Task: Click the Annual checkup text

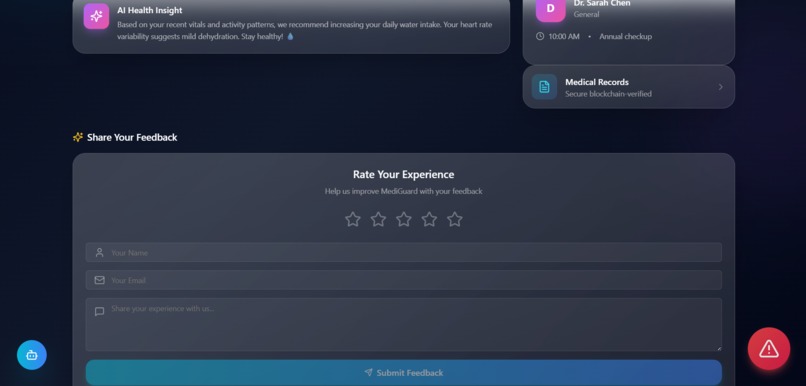Action: (626, 36)
